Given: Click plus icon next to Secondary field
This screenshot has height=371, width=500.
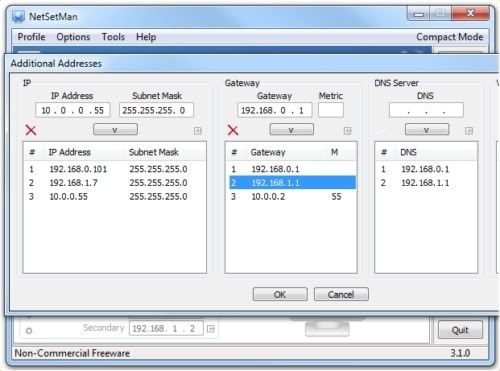Looking at the screenshot, I should point(211,329).
